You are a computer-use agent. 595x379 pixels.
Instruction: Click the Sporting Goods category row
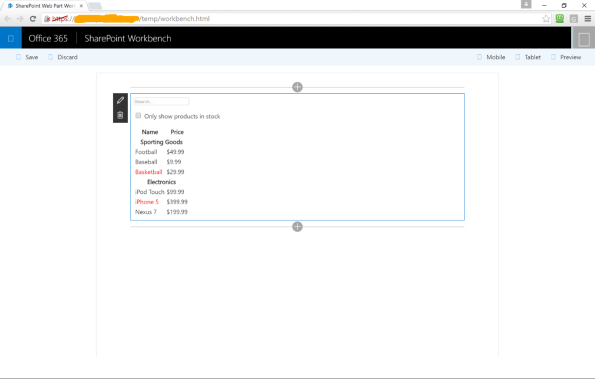click(161, 142)
